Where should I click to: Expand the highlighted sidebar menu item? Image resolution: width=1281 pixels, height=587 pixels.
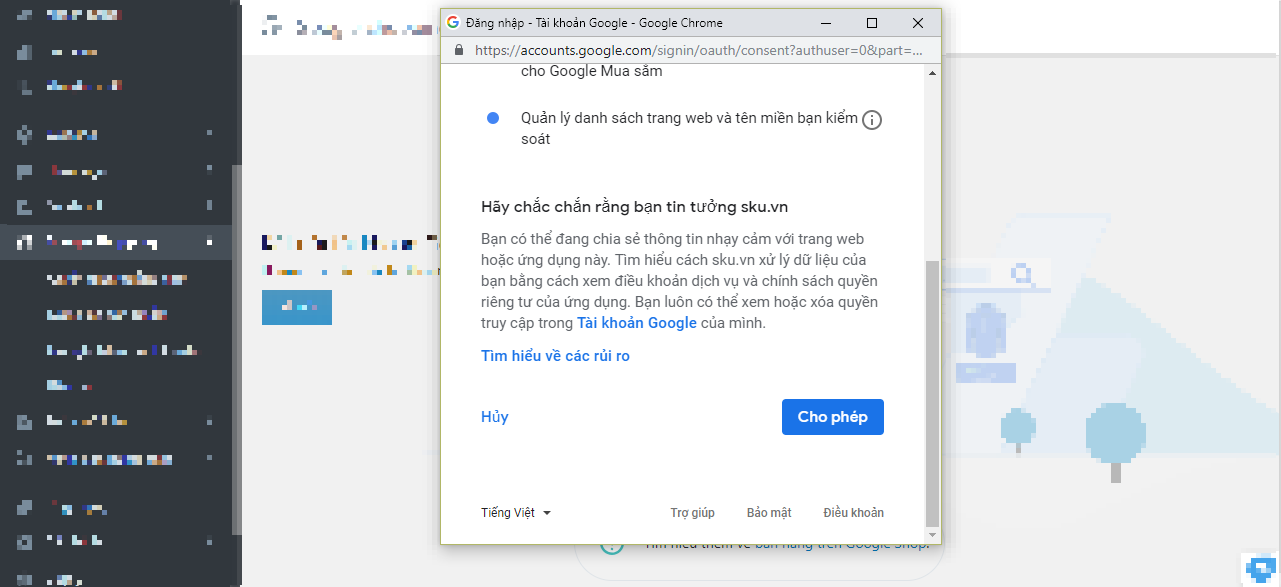(209, 242)
